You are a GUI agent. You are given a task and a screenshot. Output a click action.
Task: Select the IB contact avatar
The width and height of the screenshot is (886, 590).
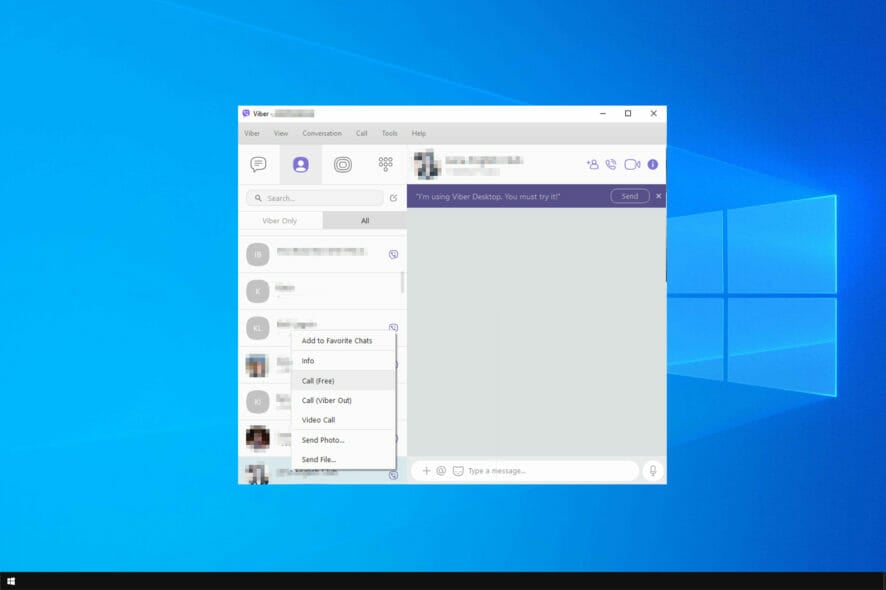(258, 254)
